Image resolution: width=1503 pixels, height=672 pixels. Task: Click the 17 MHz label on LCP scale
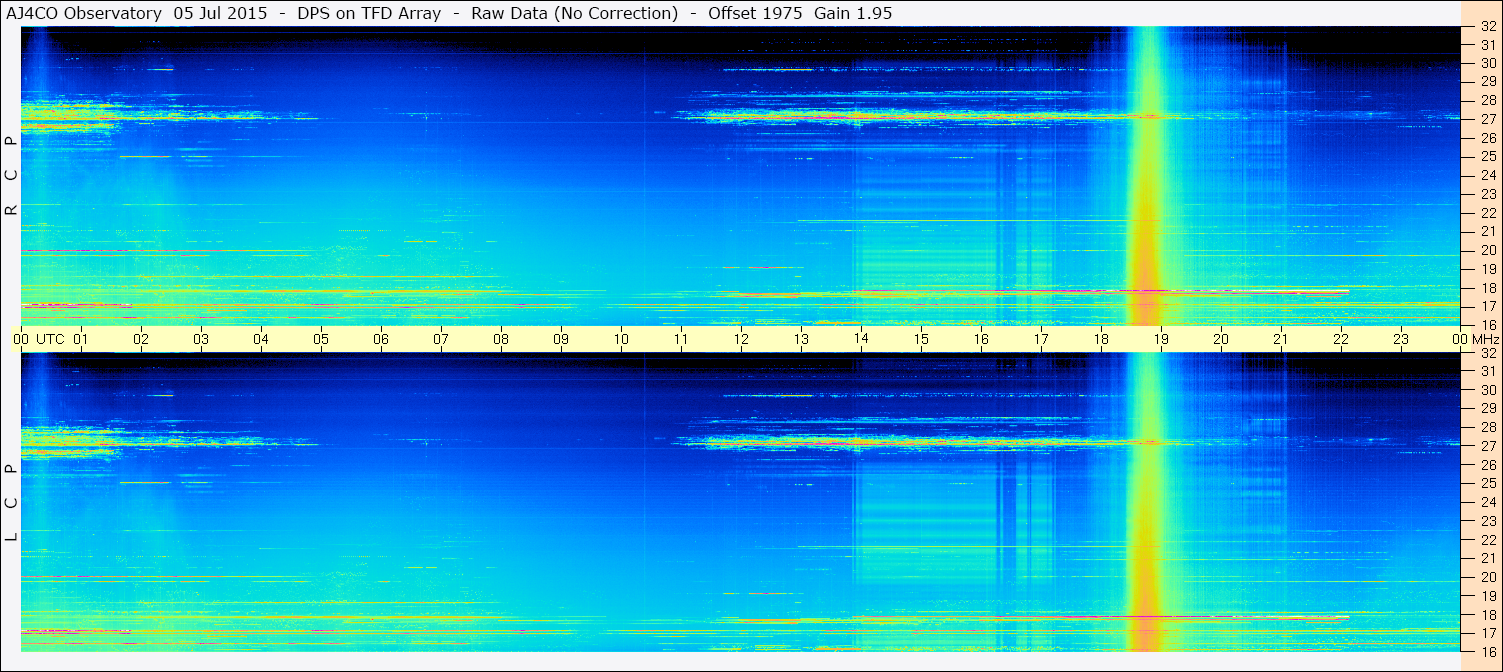point(1487,633)
